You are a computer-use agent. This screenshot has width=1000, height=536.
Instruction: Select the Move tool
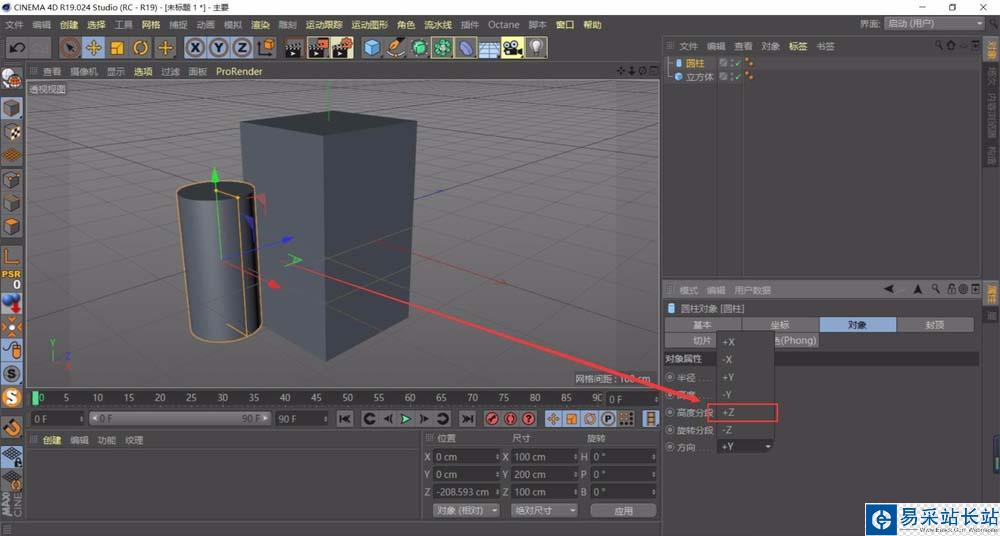[94, 47]
